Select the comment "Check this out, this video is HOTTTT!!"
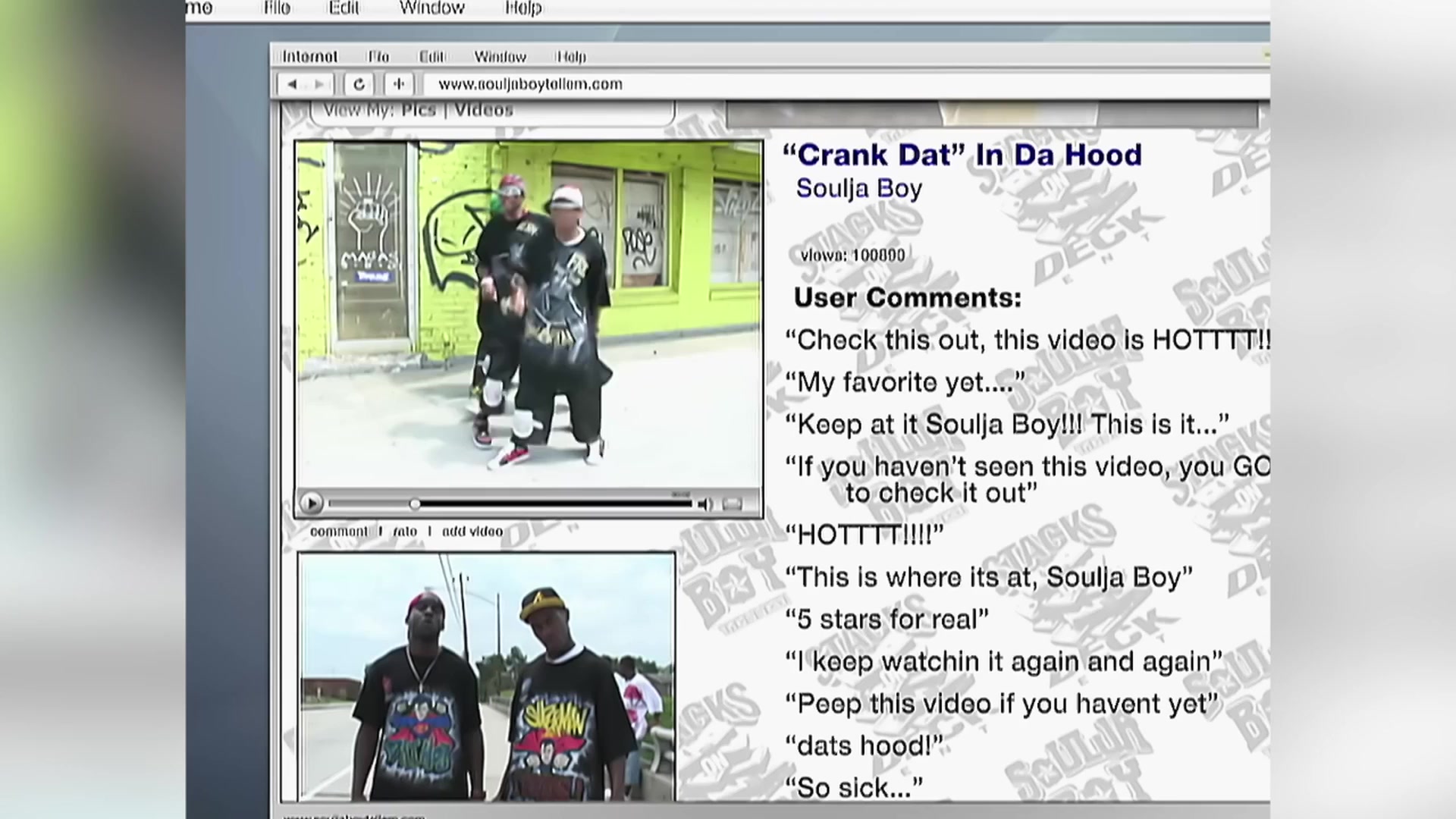The image size is (1456, 819). coord(1028,340)
